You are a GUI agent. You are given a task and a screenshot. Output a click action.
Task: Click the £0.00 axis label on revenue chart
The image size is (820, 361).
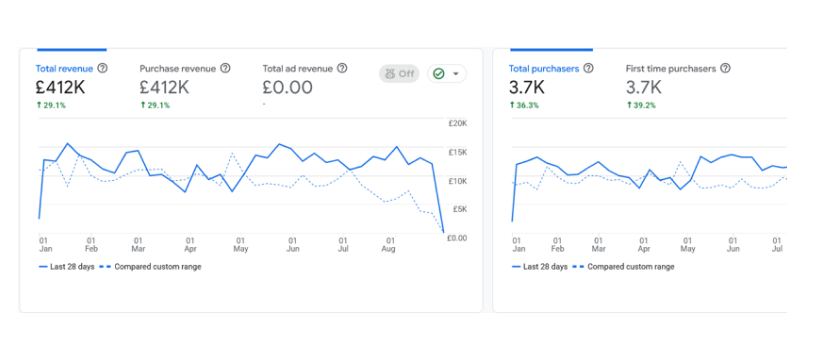click(457, 238)
